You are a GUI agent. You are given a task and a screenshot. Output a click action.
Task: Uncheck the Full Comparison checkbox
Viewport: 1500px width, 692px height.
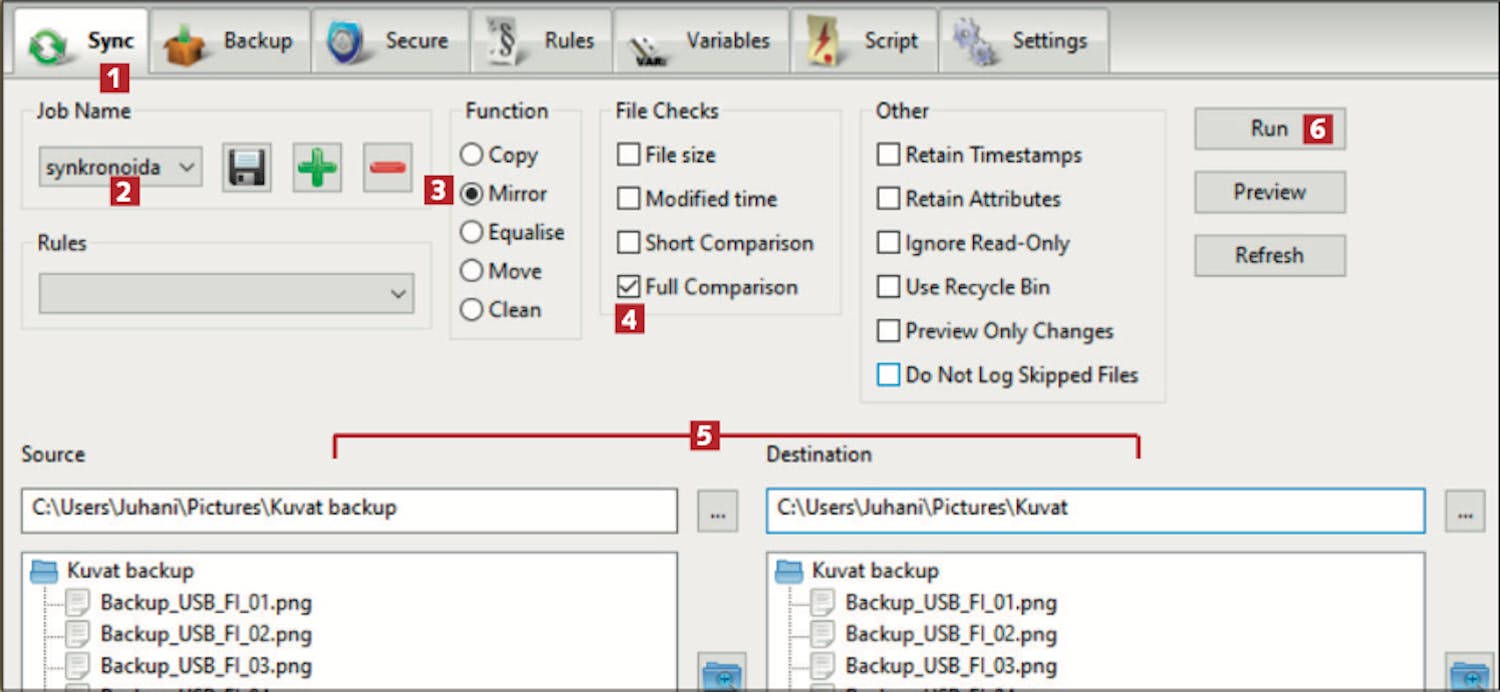click(x=629, y=287)
